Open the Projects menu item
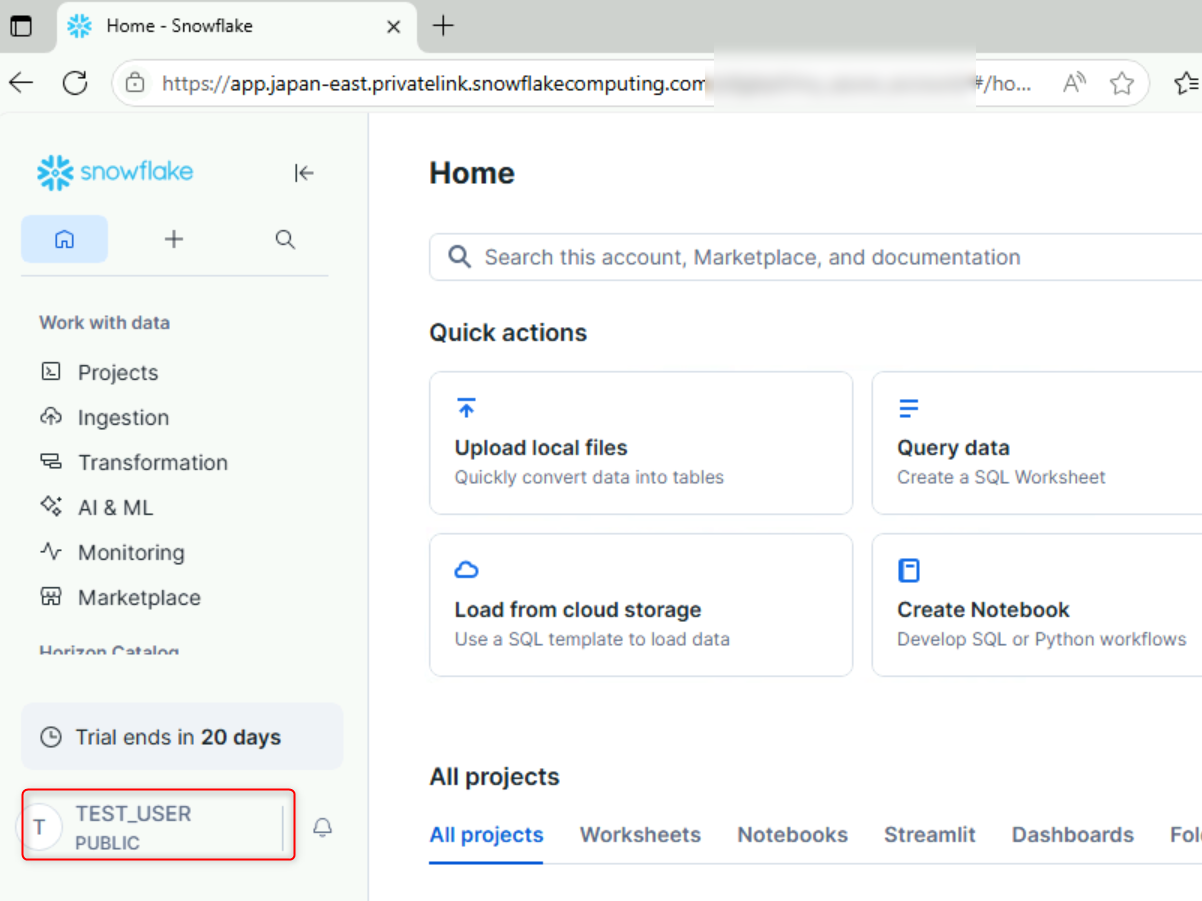Viewport: 1202px width, 901px height. click(117, 372)
